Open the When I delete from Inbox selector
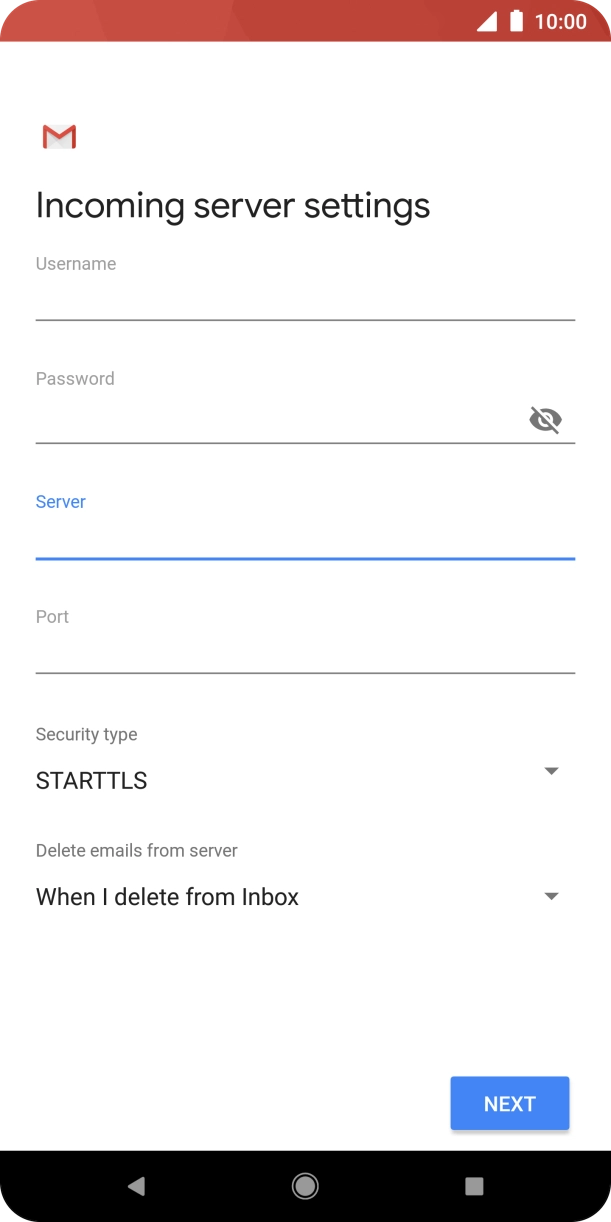 pos(168,897)
